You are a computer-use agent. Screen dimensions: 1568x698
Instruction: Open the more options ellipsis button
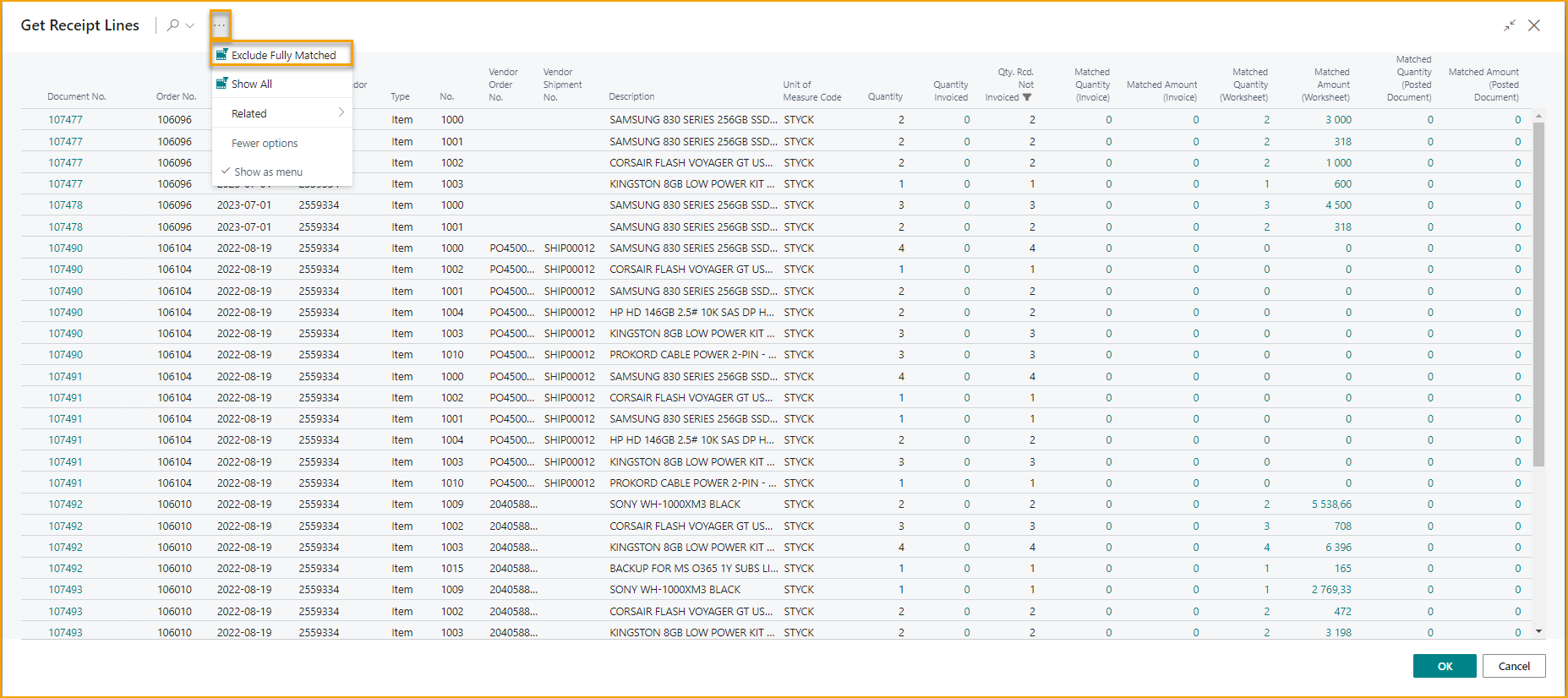click(220, 25)
